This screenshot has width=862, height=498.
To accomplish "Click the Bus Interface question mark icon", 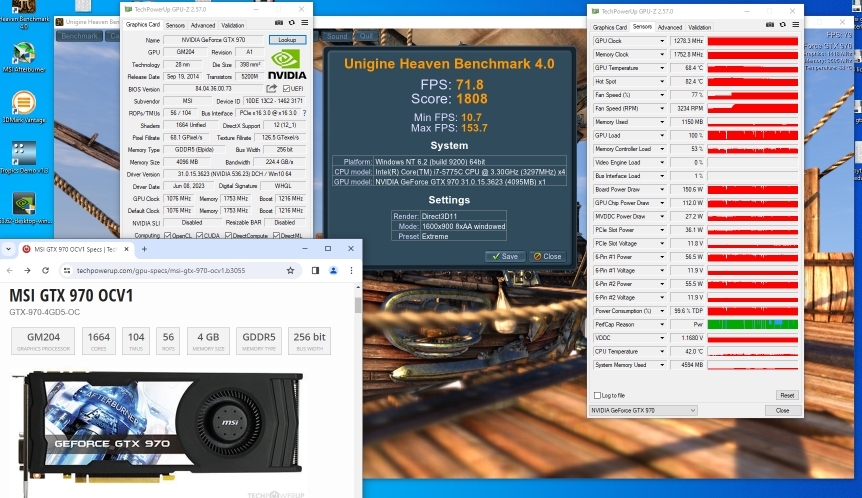I will coord(305,113).
